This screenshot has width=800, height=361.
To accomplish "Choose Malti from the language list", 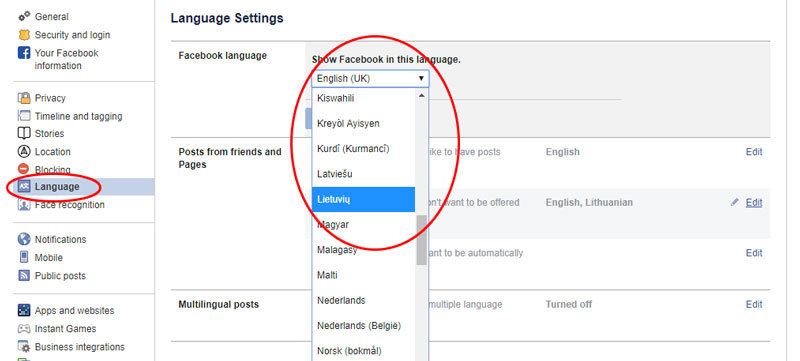I will pyautogui.click(x=363, y=275).
